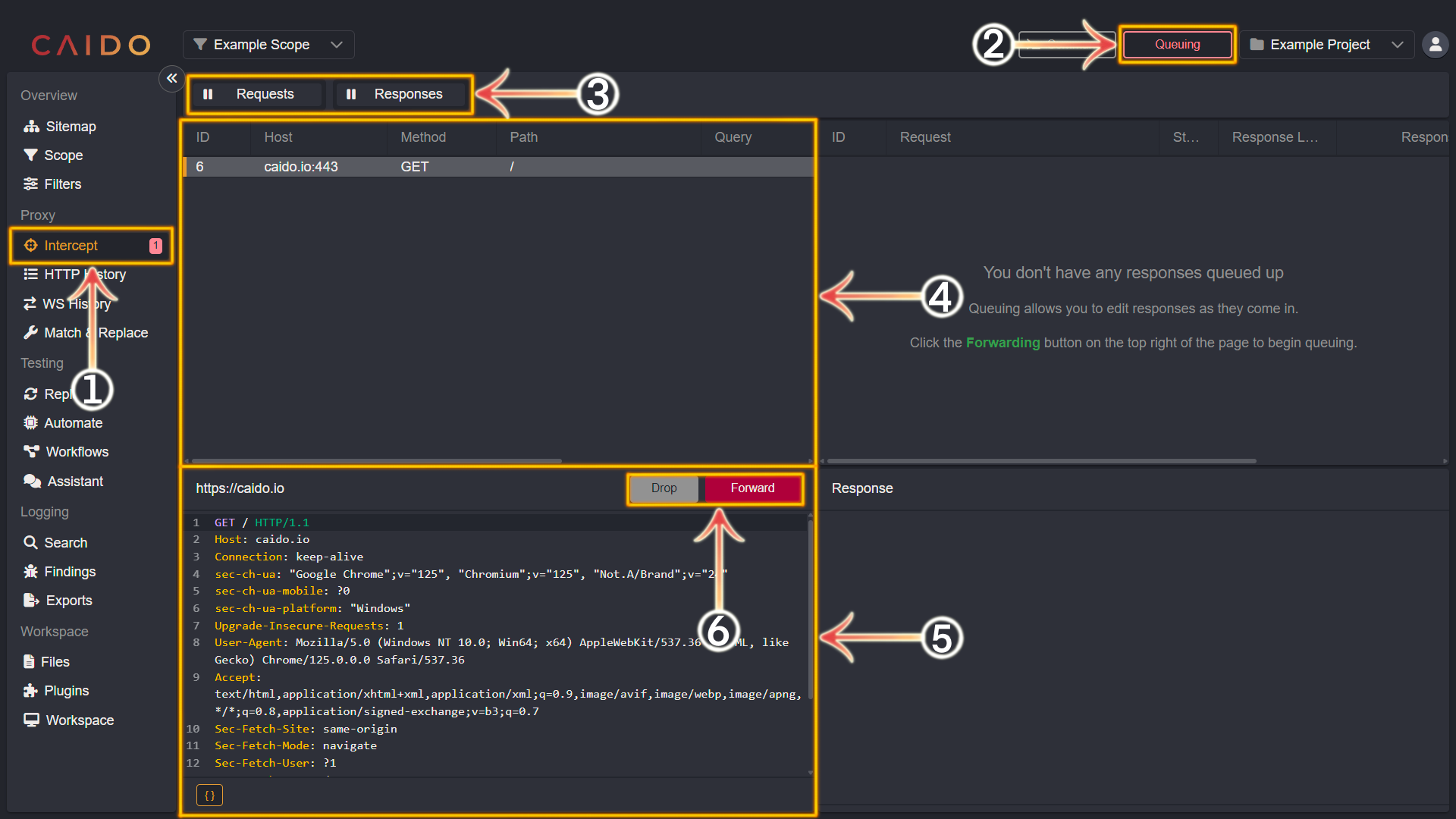Toggle the Queuing button
The height and width of the screenshot is (819, 1456).
1177,45
